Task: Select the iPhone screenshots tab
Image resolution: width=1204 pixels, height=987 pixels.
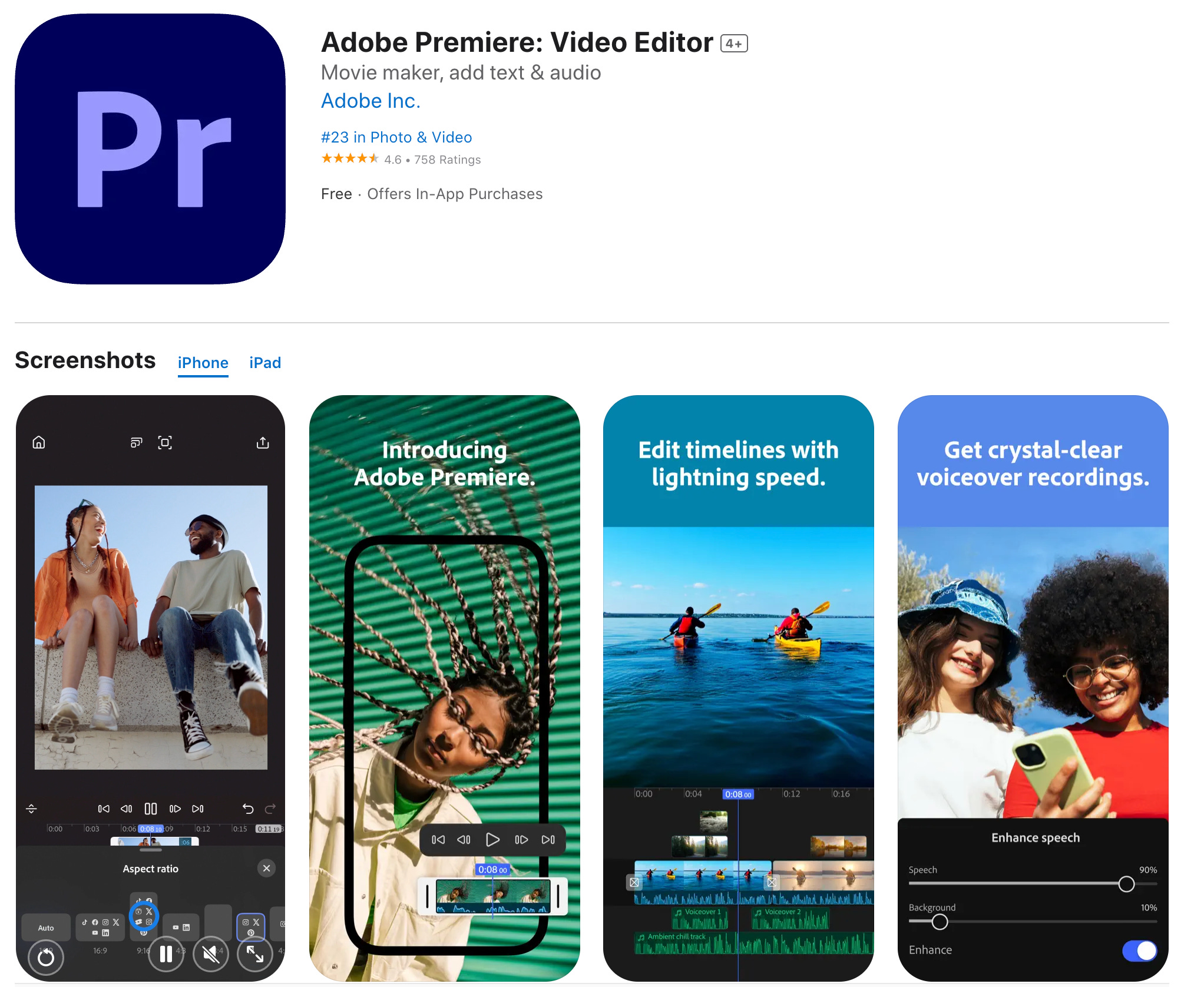Action: pos(203,363)
